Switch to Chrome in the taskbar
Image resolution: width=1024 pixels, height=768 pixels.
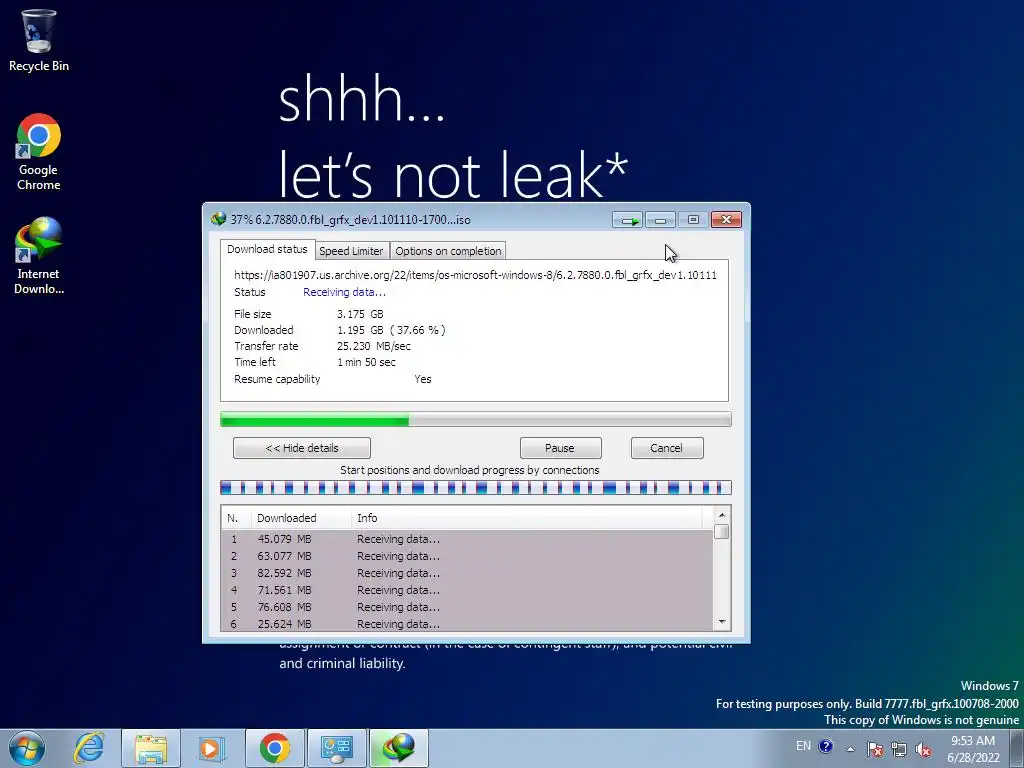(275, 748)
